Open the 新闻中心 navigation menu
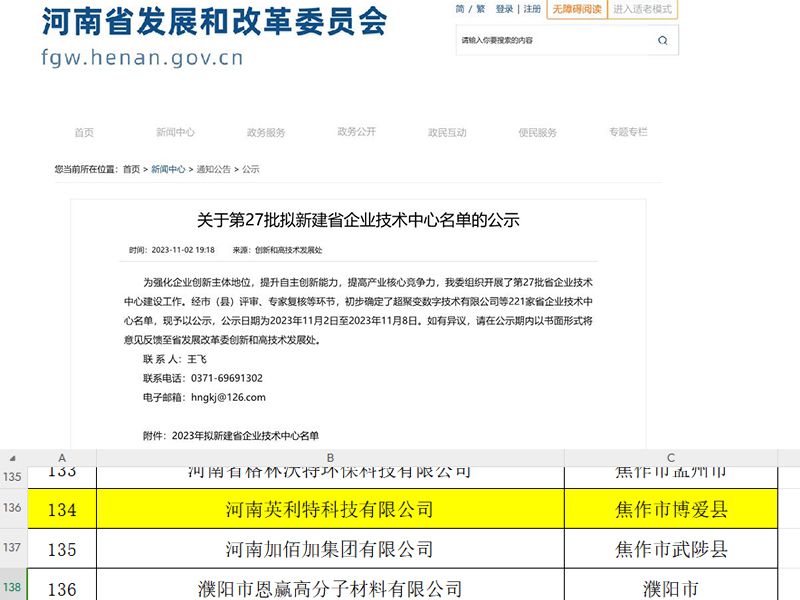Viewport: 800px width, 600px height. point(173,131)
